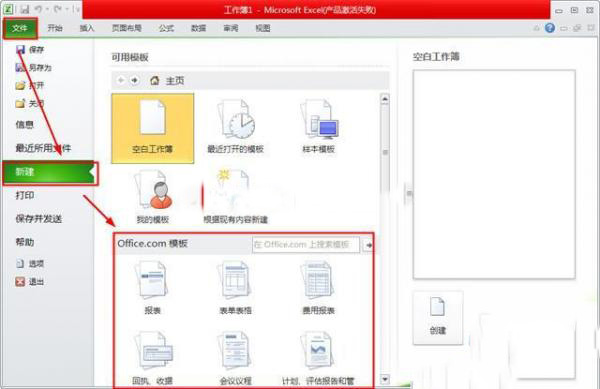The width and height of the screenshot is (600, 389).
Task: Click the redo icon in quick access toolbar
Action: coord(57,9)
